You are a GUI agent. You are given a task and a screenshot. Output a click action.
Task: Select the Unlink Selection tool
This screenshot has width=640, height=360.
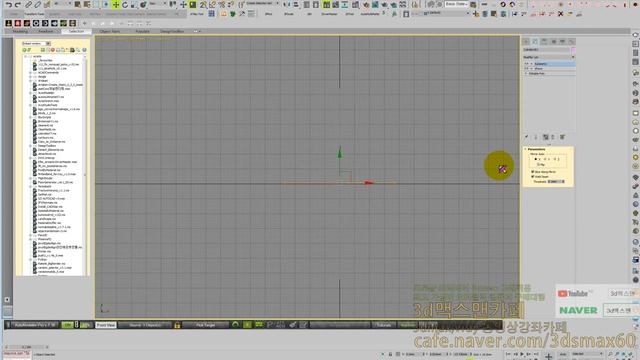(x=37, y=5)
